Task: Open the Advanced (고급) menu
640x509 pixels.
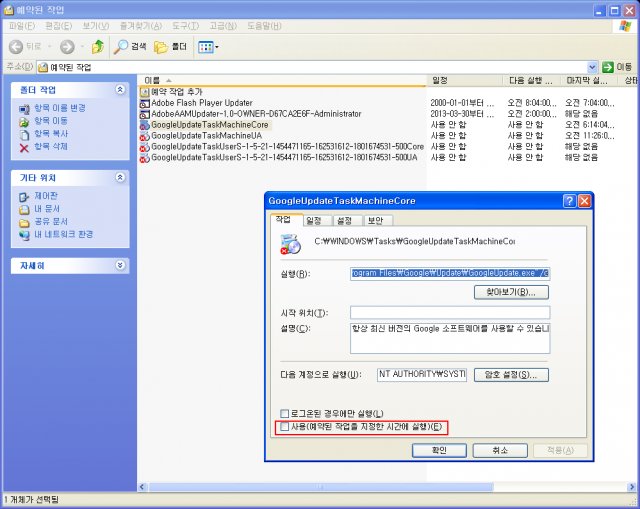Action: coord(223,26)
